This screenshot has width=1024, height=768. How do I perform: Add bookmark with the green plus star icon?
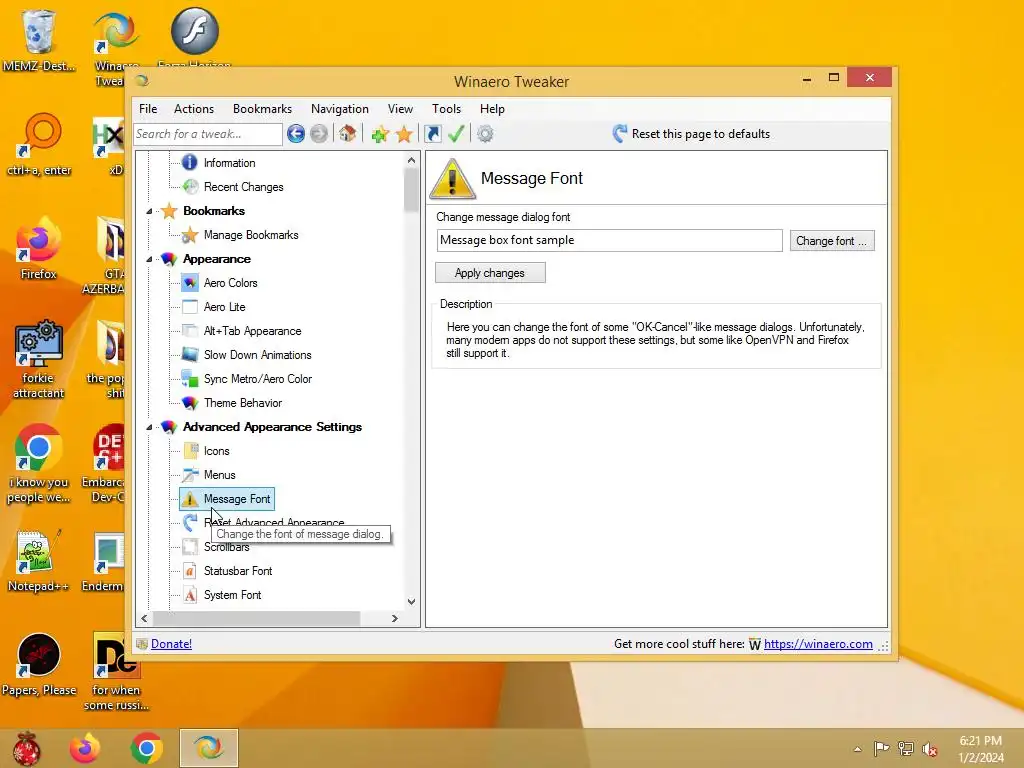pyautogui.click(x=380, y=135)
